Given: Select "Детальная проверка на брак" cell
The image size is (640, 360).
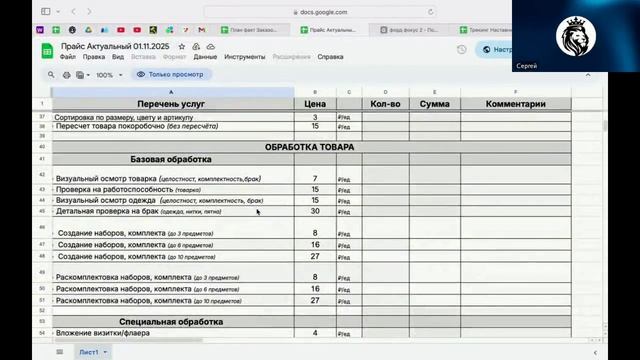Looking at the screenshot, I should coord(173,211).
